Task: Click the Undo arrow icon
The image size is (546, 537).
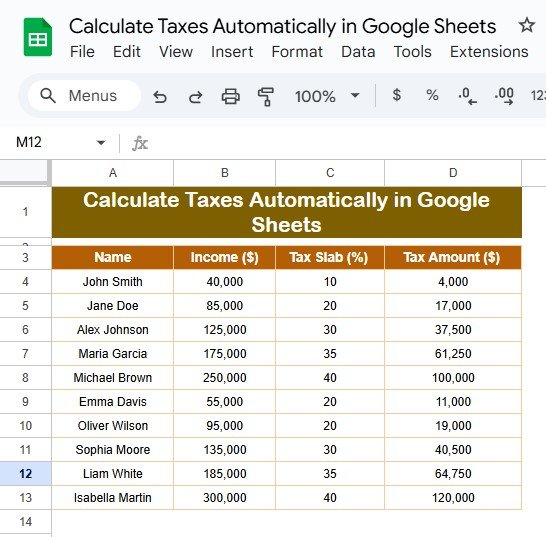Action: pyautogui.click(x=160, y=96)
